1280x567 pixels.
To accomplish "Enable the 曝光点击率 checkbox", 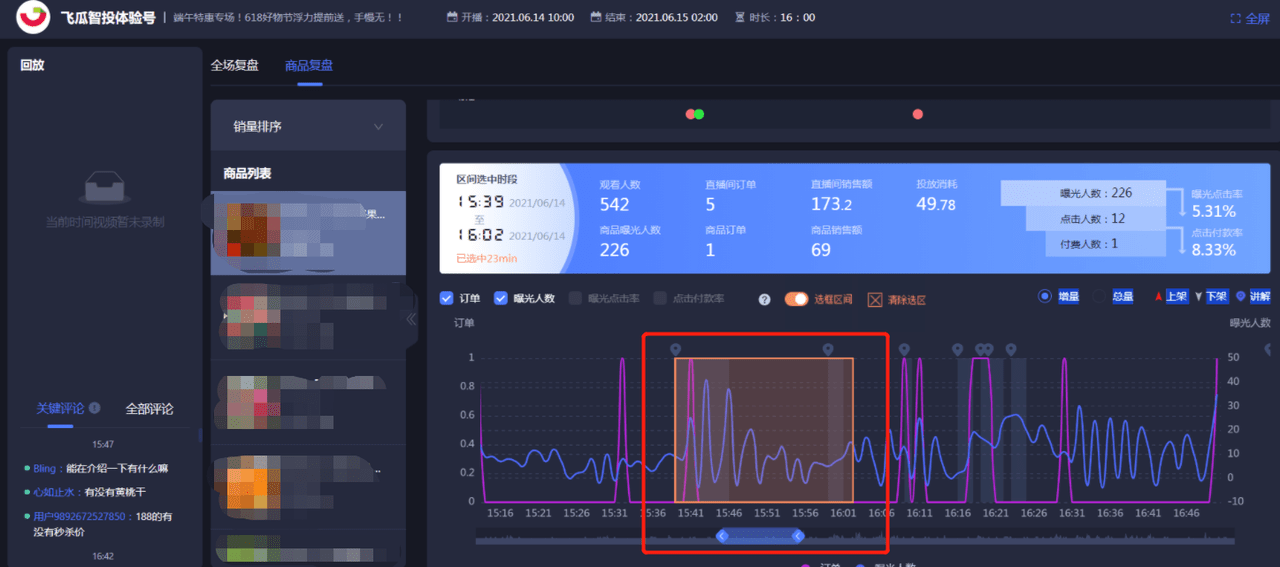I will [x=575, y=298].
